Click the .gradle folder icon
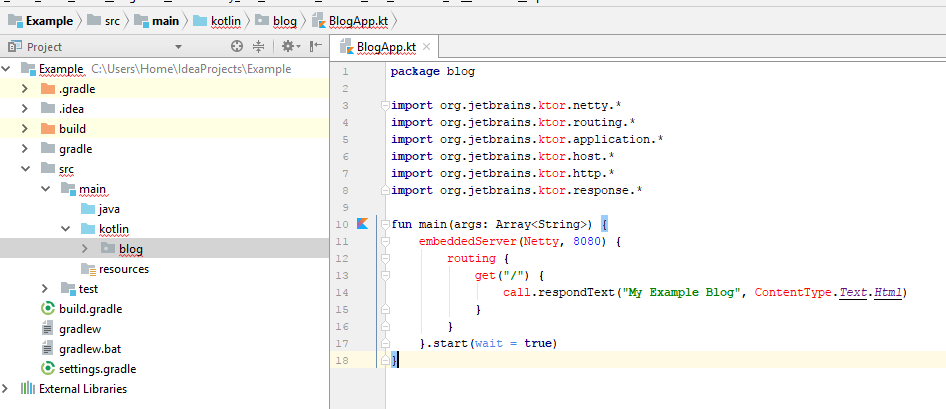Screen dimensions: 946x409 pos(48,89)
